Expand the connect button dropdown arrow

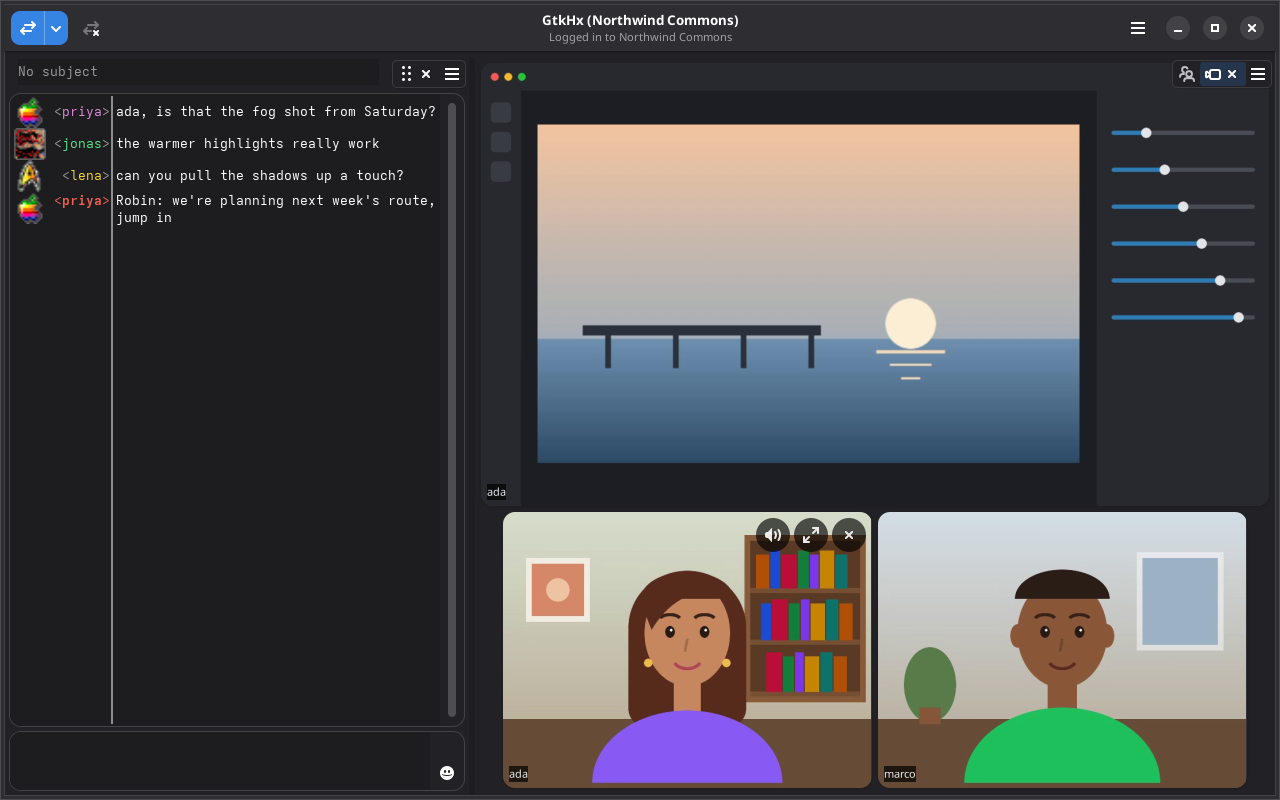coord(57,28)
